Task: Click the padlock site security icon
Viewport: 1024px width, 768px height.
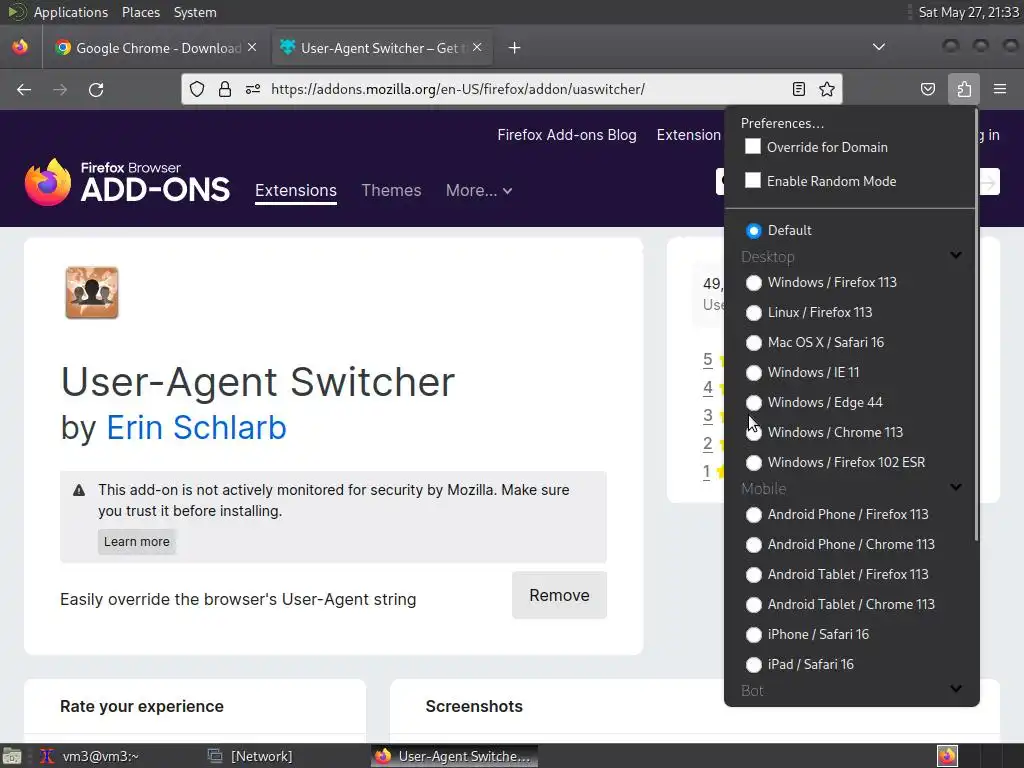Action: [x=225, y=89]
